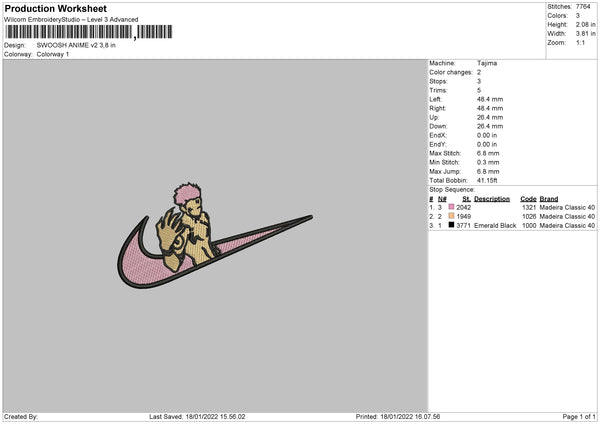The height and width of the screenshot is (424, 600).
Task: Click the stitch count 1949 in row 2
Action: (x=464, y=217)
